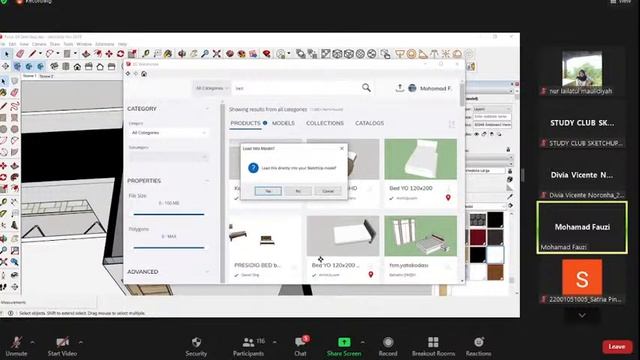
Task: Open audio options arrow beside Unmute
Action: pyautogui.click(x=32, y=342)
